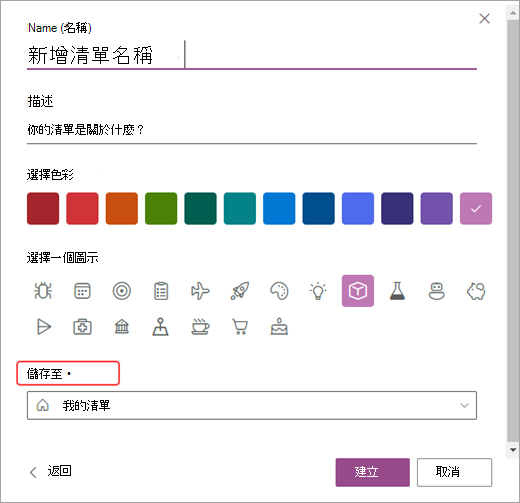520x503 pixels.
Task: Choose the first aid kit icon
Action: (82, 327)
